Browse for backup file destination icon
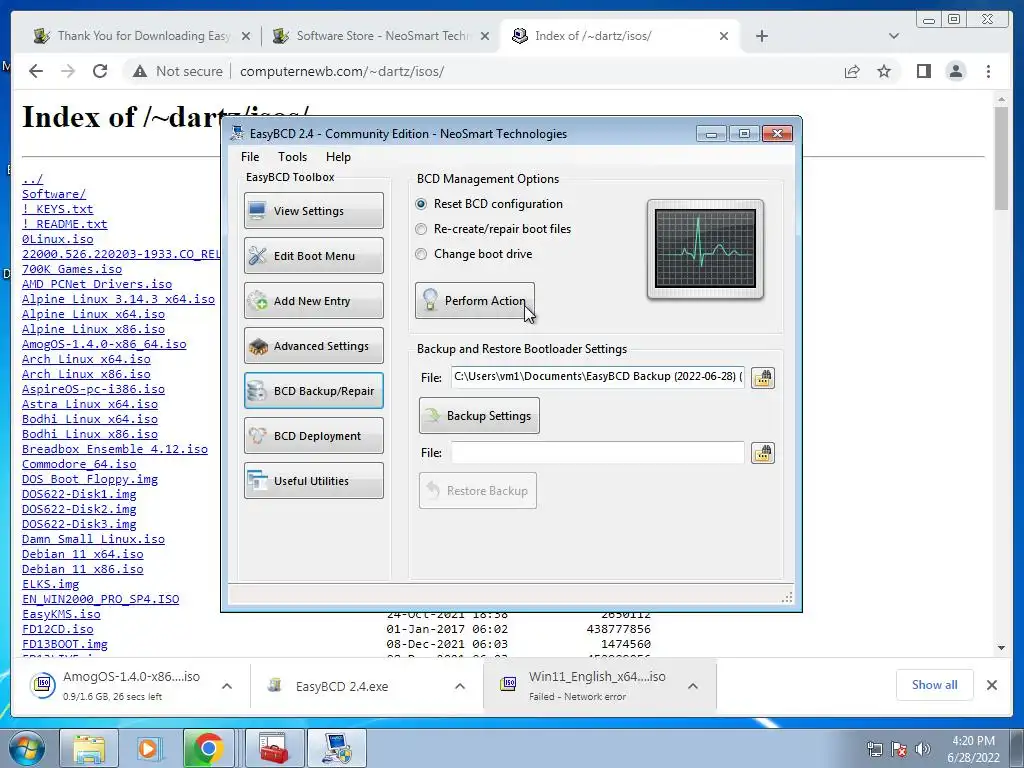 click(763, 377)
